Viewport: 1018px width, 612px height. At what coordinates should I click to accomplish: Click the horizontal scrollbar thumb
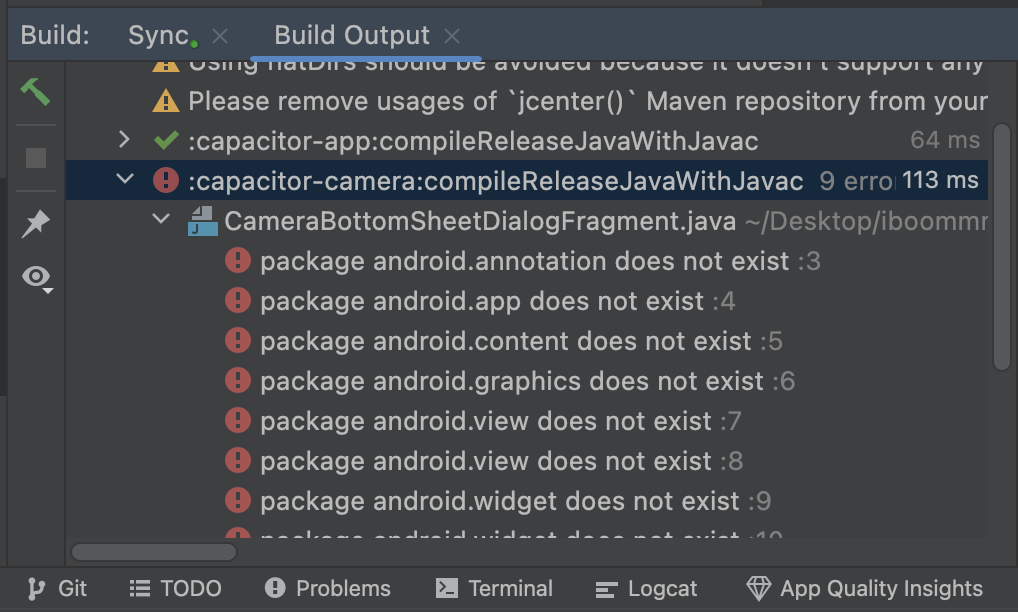(154, 552)
